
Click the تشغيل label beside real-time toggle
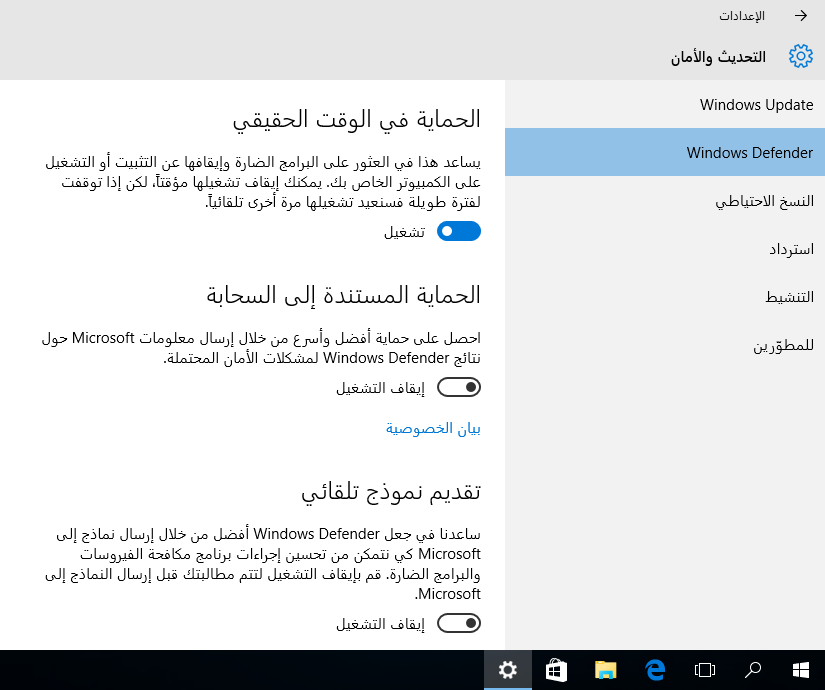pyautogui.click(x=404, y=232)
